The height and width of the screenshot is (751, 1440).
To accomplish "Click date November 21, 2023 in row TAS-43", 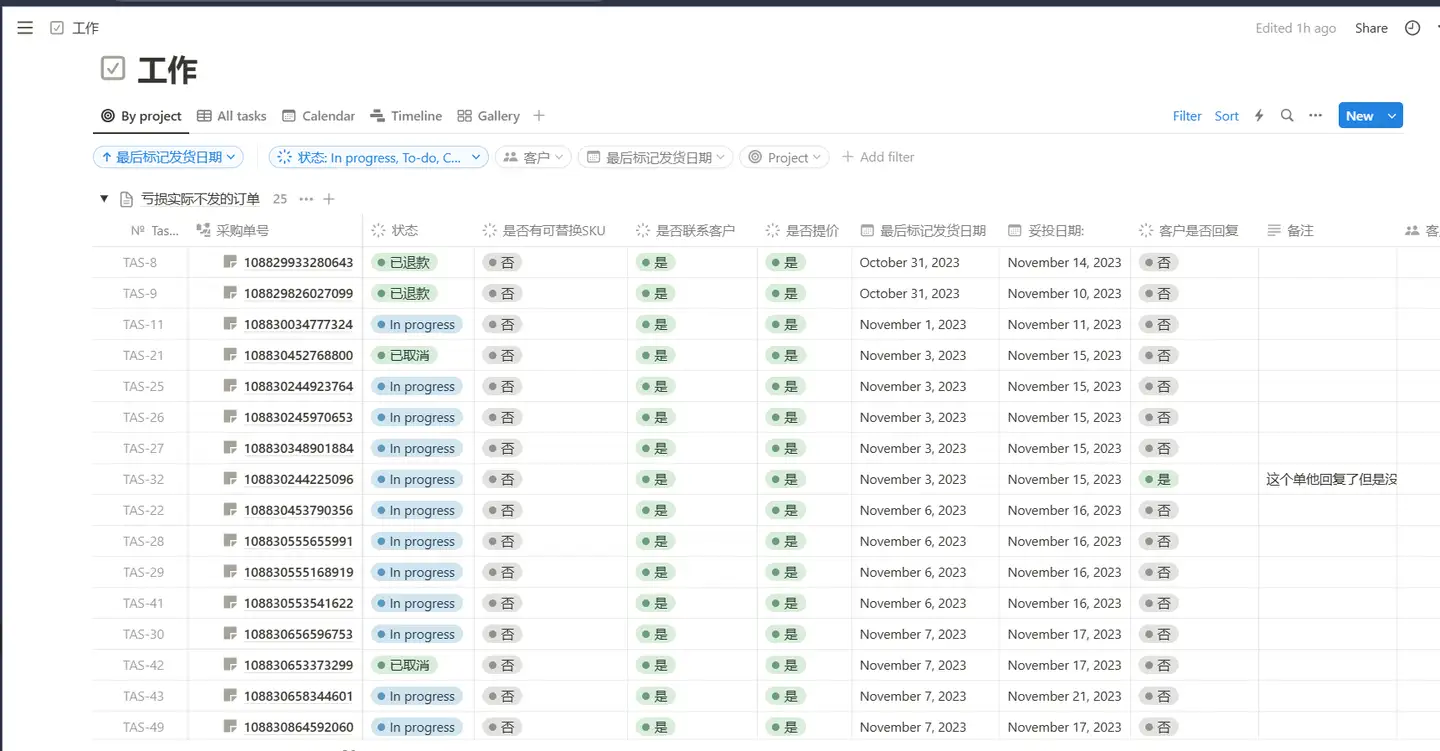I will (x=1064, y=696).
